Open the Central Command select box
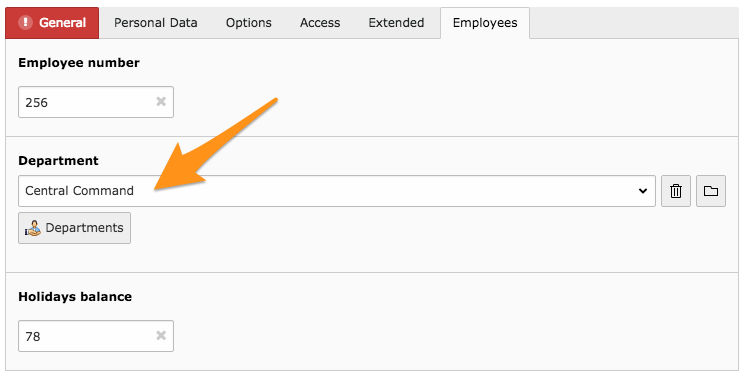Viewport: 745px width, 377px height. coord(337,191)
